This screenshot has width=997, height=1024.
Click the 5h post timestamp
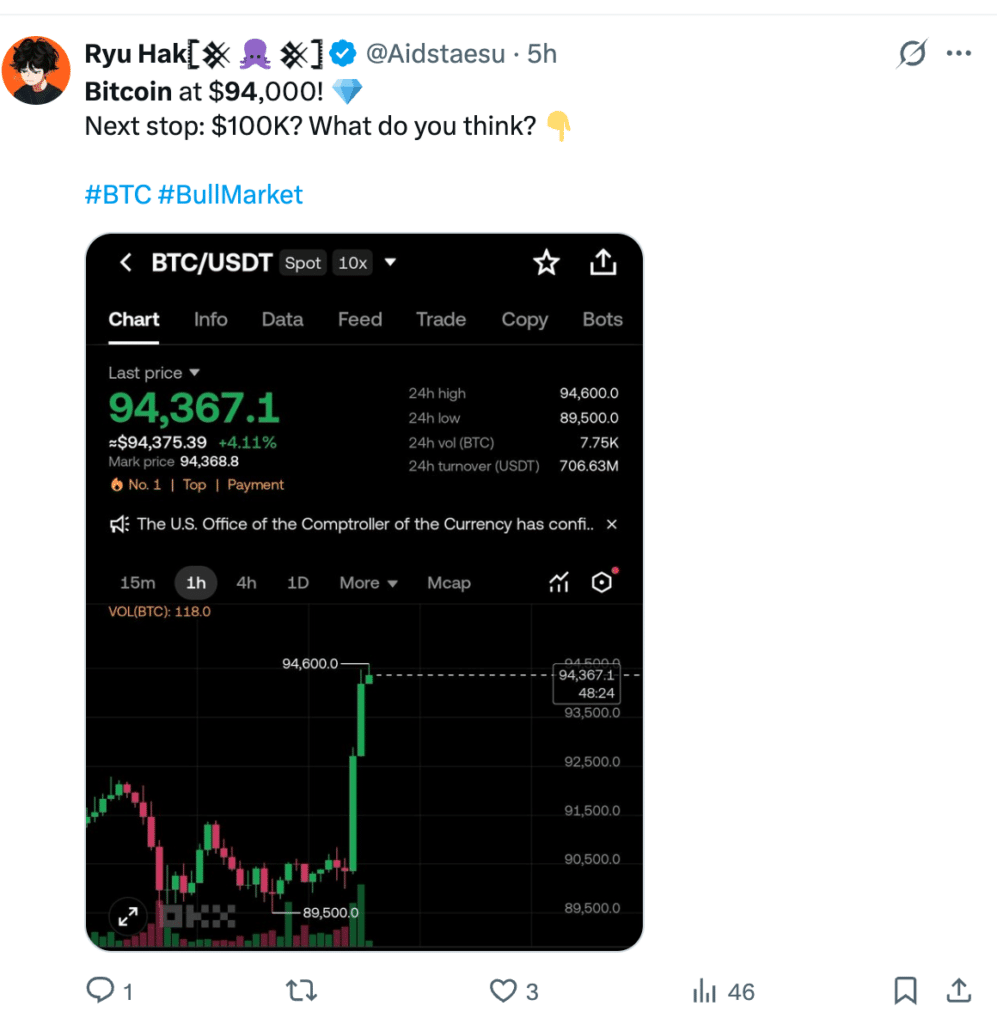point(542,54)
